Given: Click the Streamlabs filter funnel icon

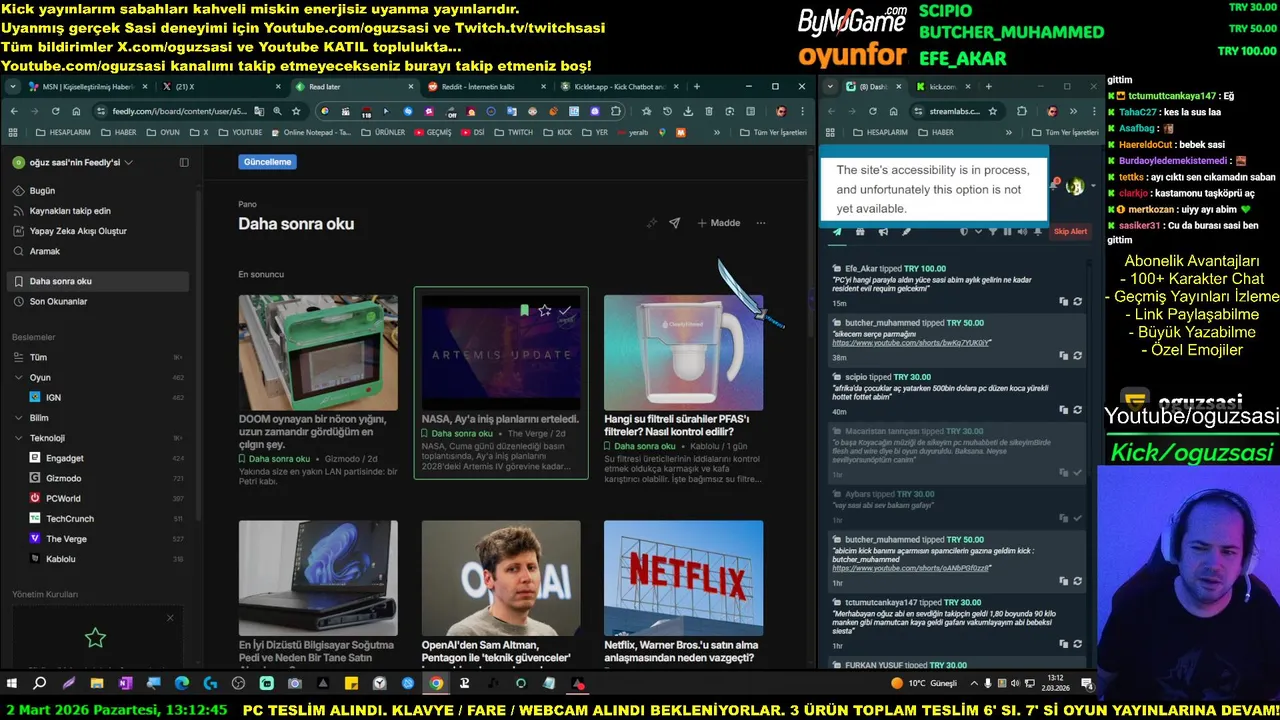Looking at the screenshot, I should 993,231.
